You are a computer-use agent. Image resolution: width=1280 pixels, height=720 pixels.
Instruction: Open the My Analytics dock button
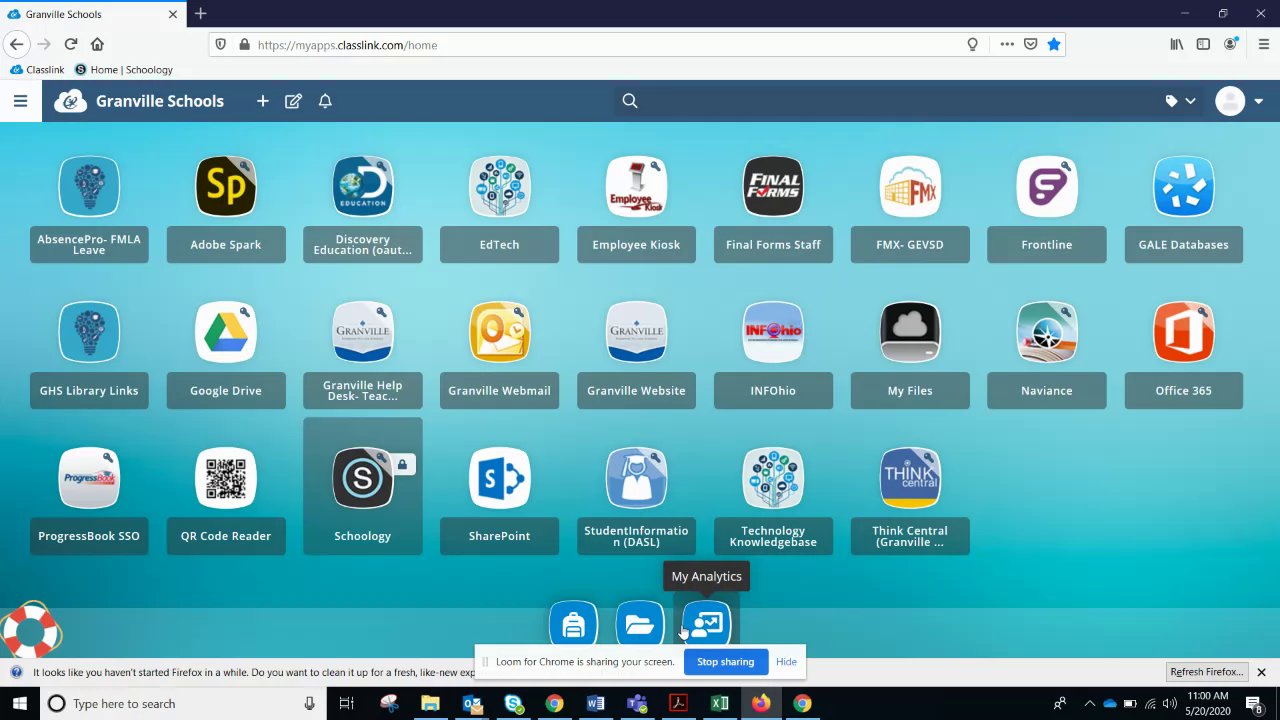(x=707, y=626)
